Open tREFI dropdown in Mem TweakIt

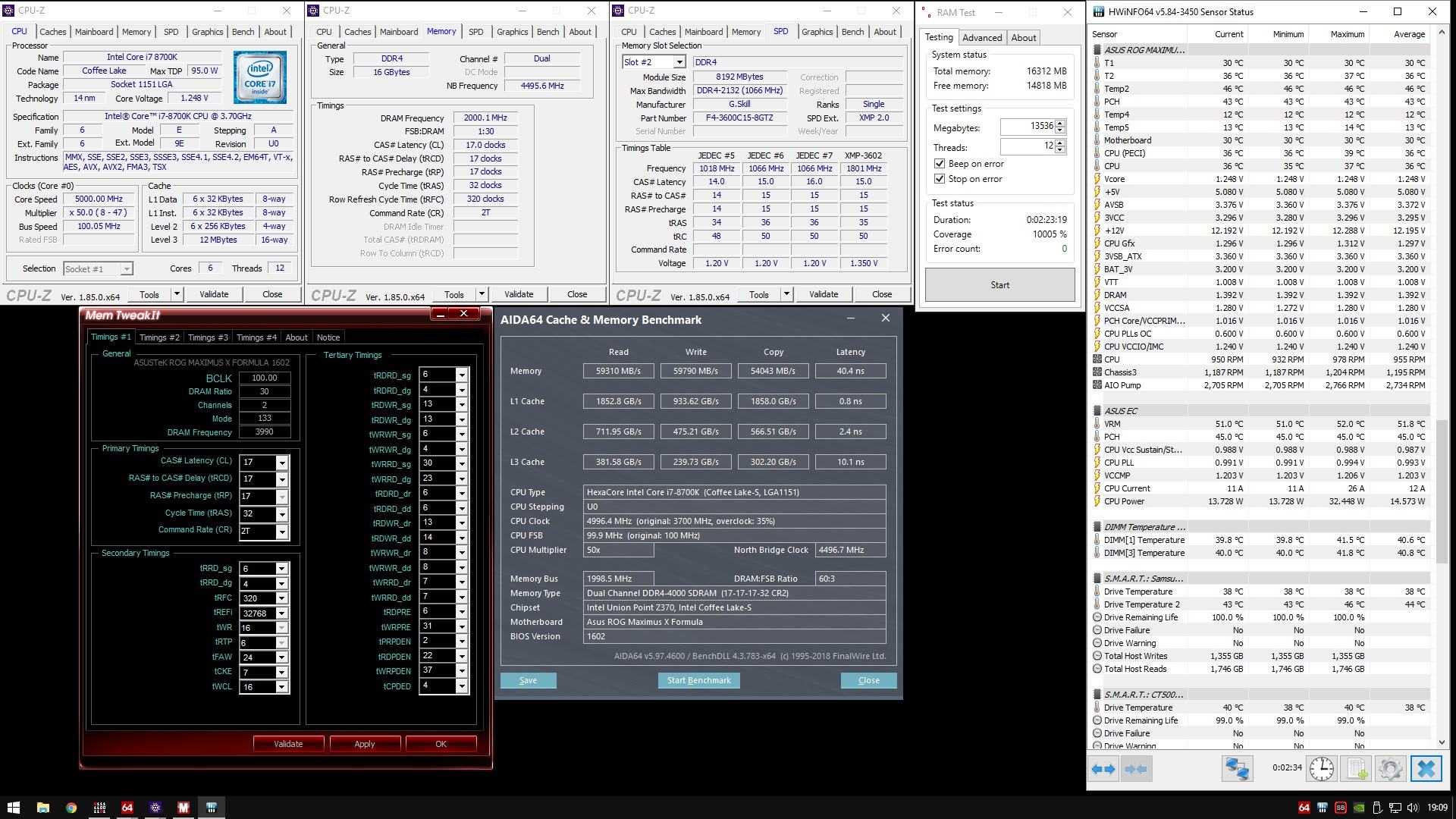pos(282,613)
